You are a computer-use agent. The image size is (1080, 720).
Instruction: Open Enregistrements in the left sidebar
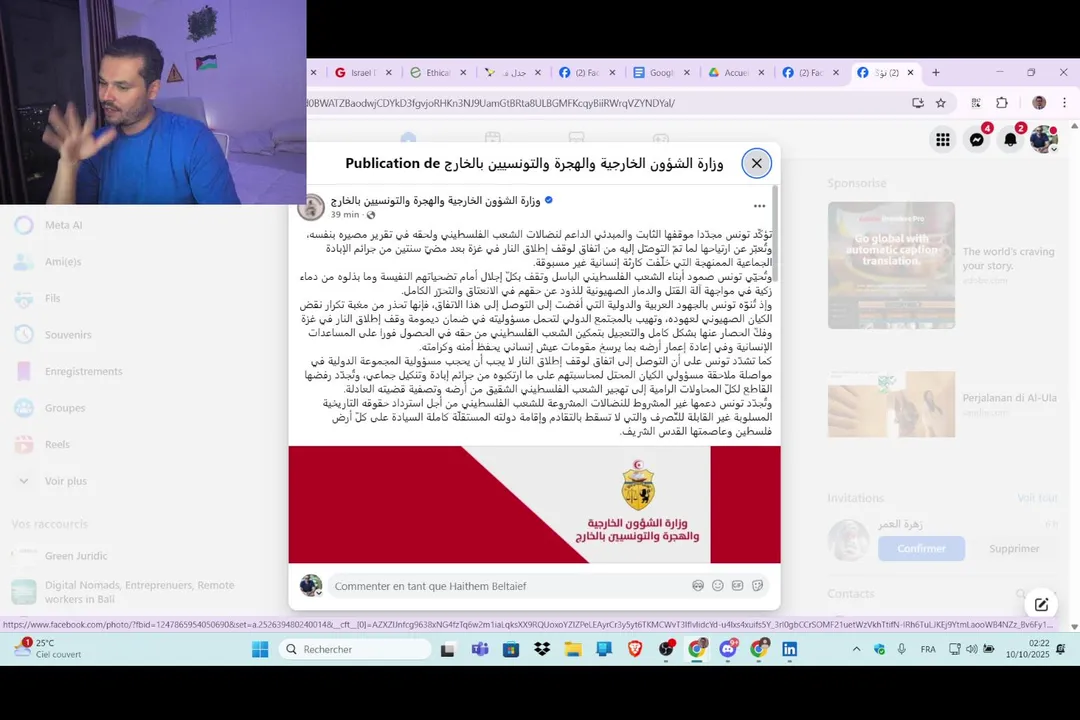83,371
